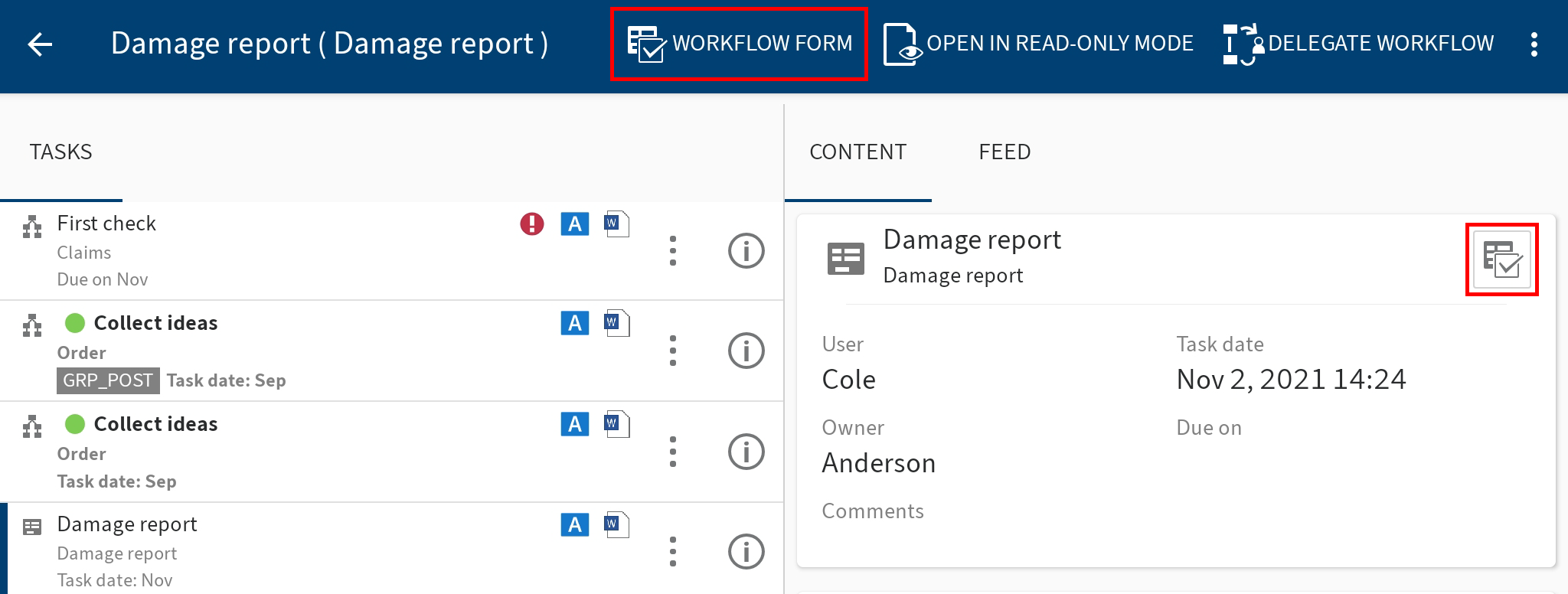Show info for First check task

746,251
